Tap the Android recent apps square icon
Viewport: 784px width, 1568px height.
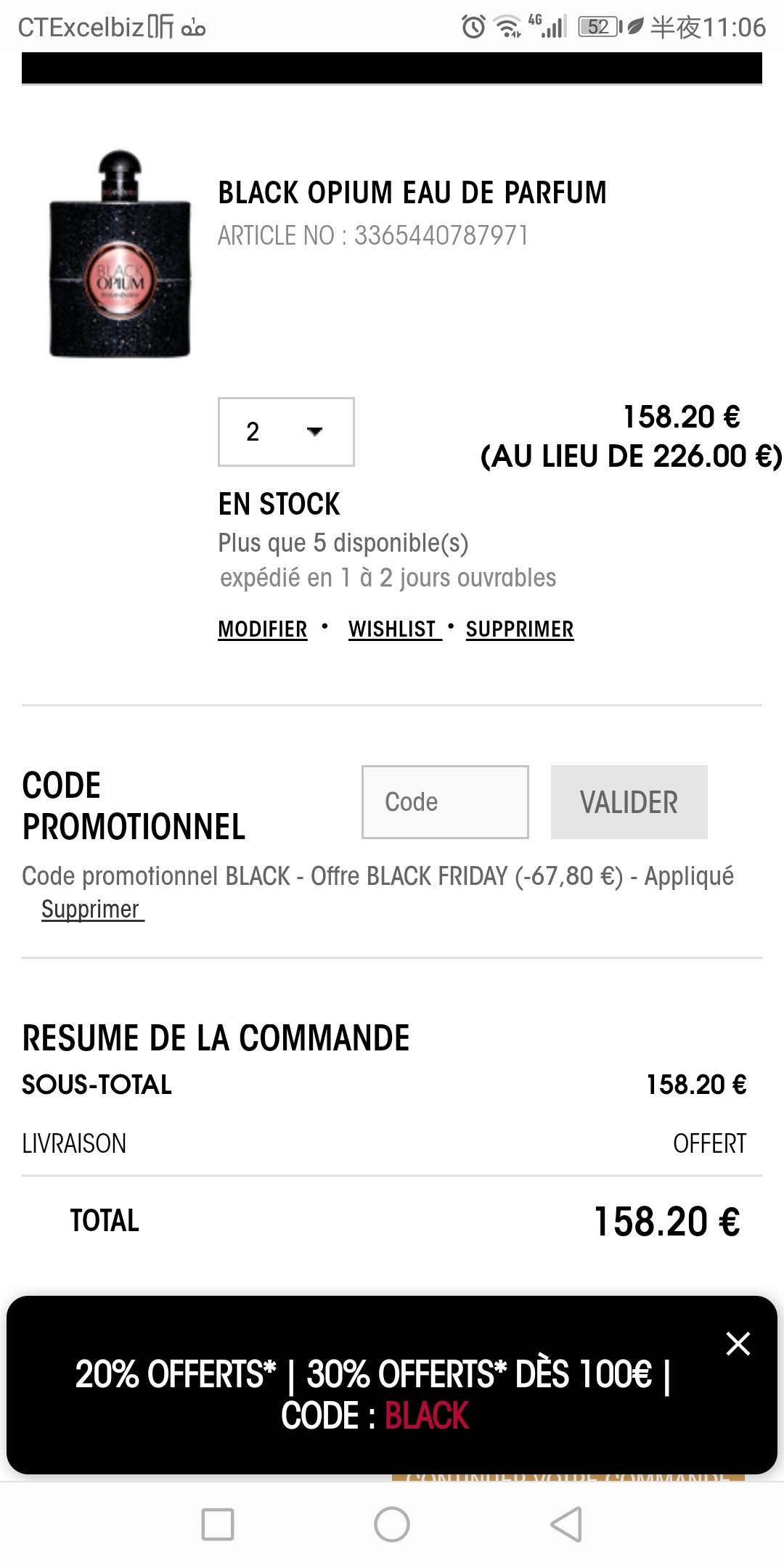218,1524
